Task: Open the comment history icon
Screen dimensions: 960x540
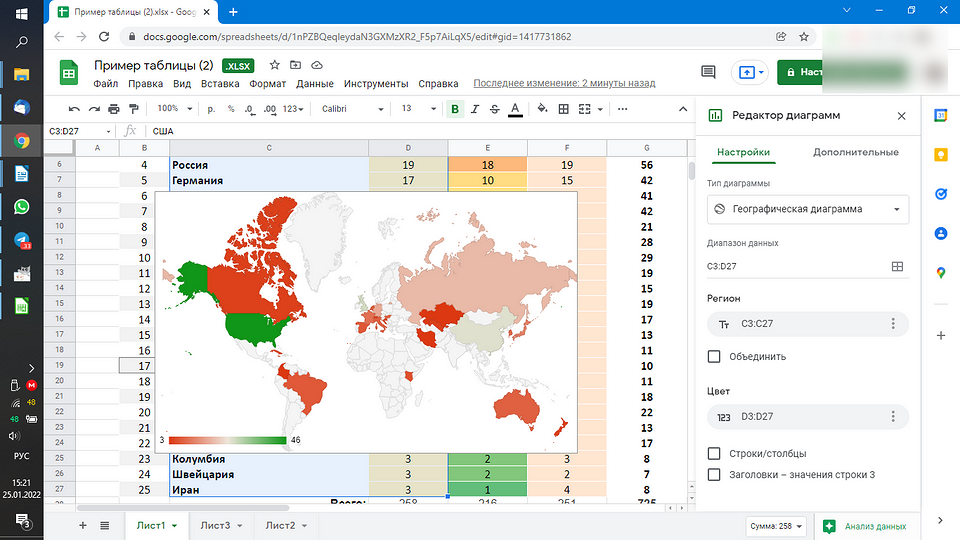Action: (x=709, y=72)
